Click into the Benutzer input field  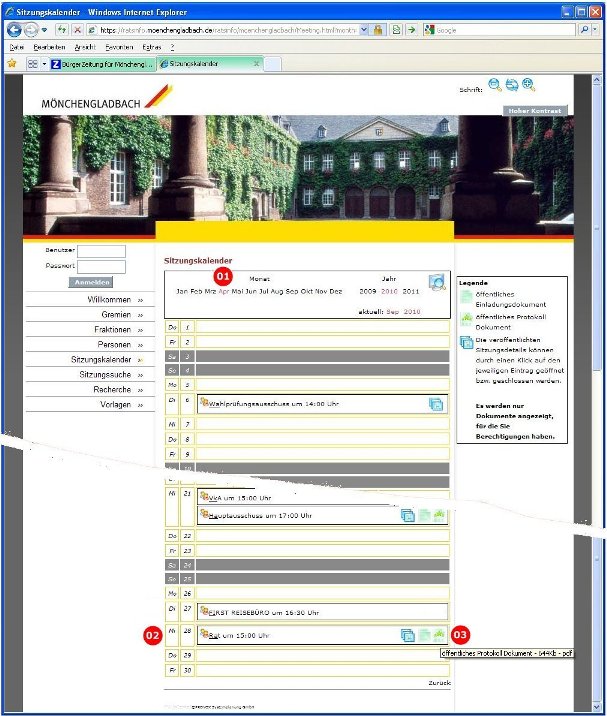click(101, 251)
